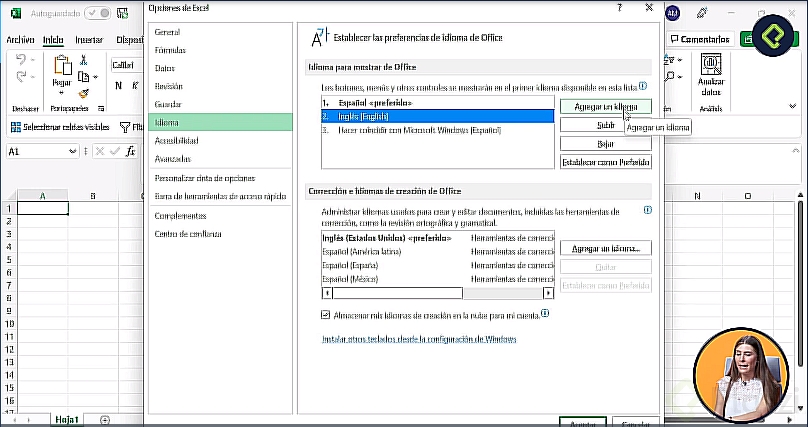Select column A header in spreadsheet
Image resolution: width=808 pixels, height=427 pixels.
pyautogui.click(x=42, y=196)
